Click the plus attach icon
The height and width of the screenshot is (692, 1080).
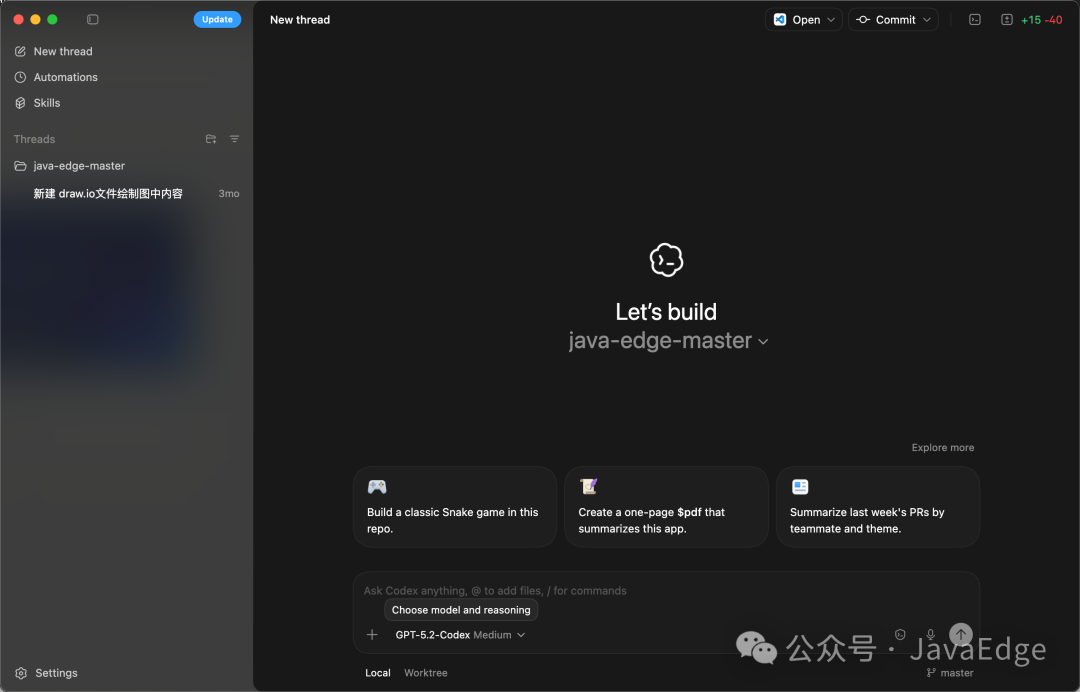372,635
